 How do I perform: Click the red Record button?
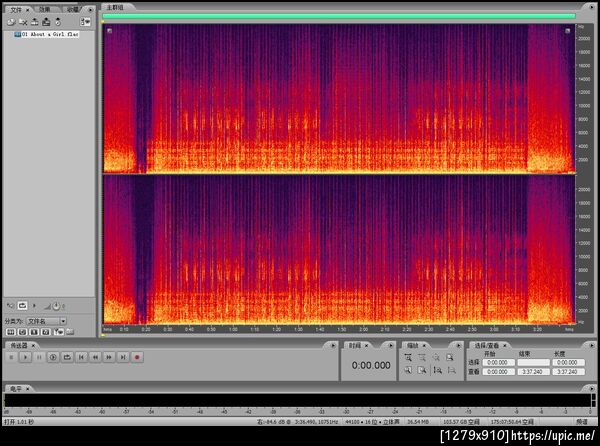pos(137,357)
